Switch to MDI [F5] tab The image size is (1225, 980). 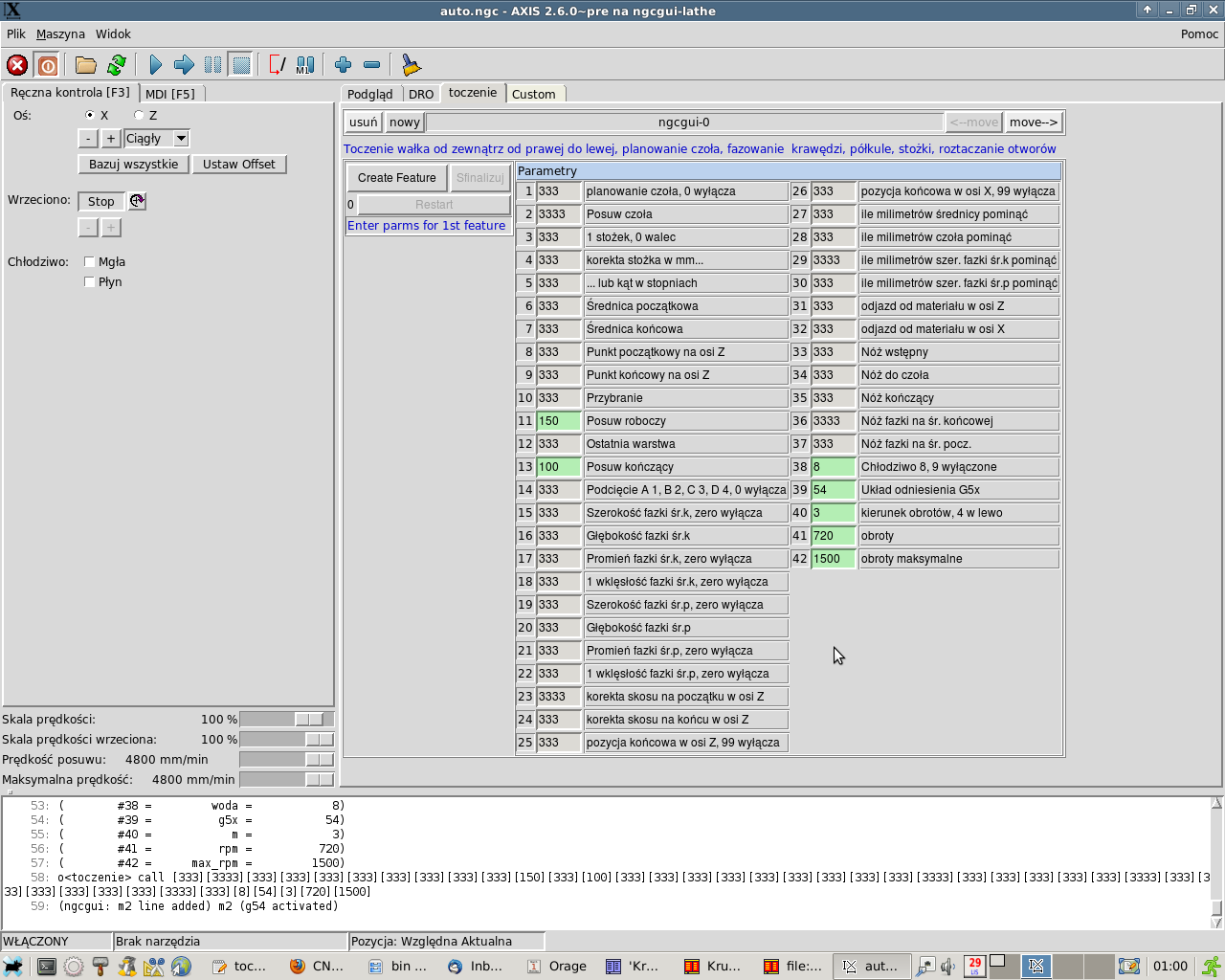click(170, 94)
